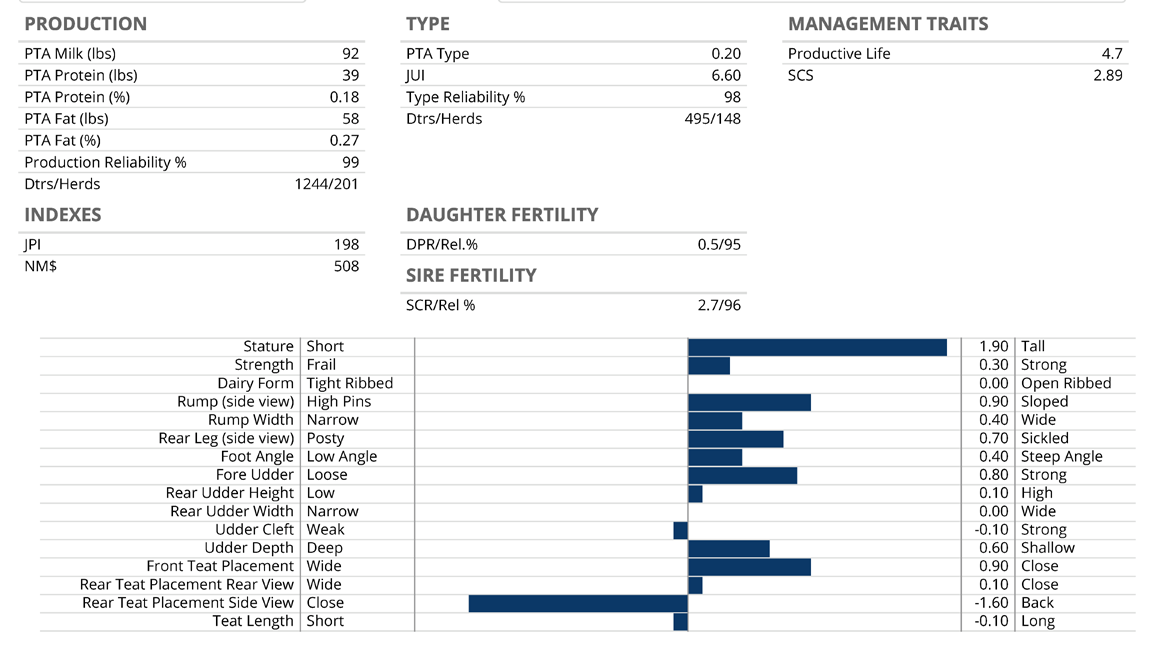This screenshot has height=654, width=1154.
Task: Click the Stature trait bar
Action: click(x=817, y=347)
